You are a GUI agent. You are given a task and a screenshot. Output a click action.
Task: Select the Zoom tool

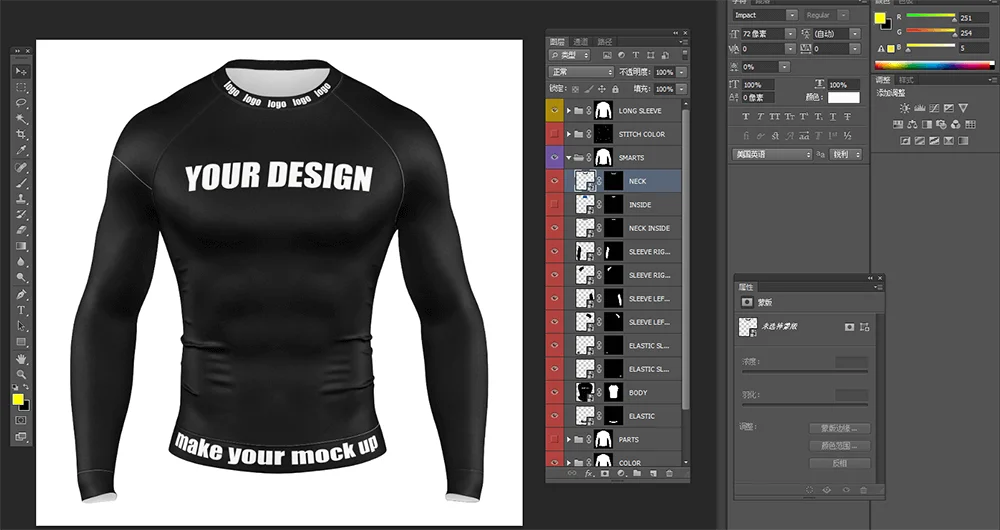point(21,374)
